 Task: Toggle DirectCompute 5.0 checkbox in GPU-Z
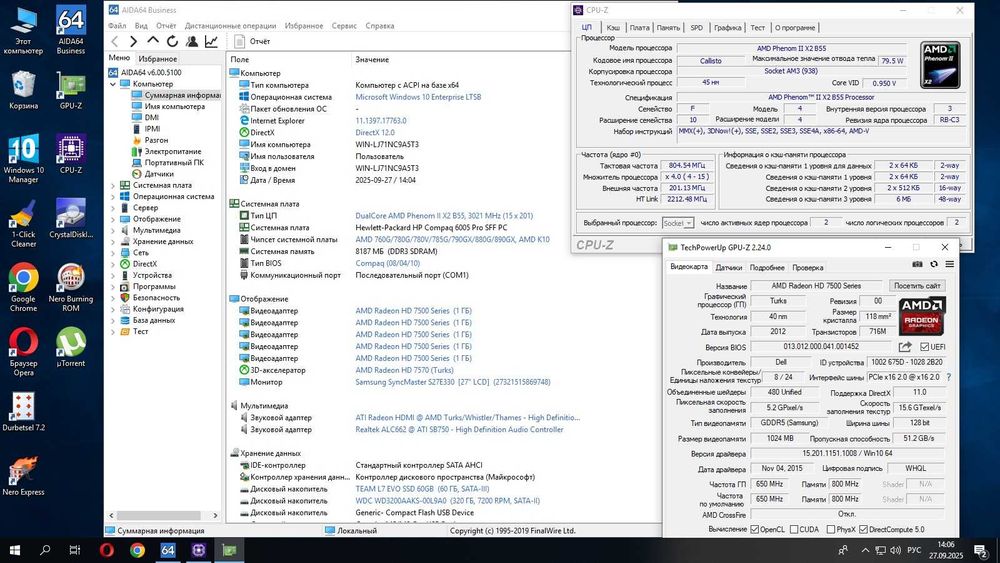point(864,529)
